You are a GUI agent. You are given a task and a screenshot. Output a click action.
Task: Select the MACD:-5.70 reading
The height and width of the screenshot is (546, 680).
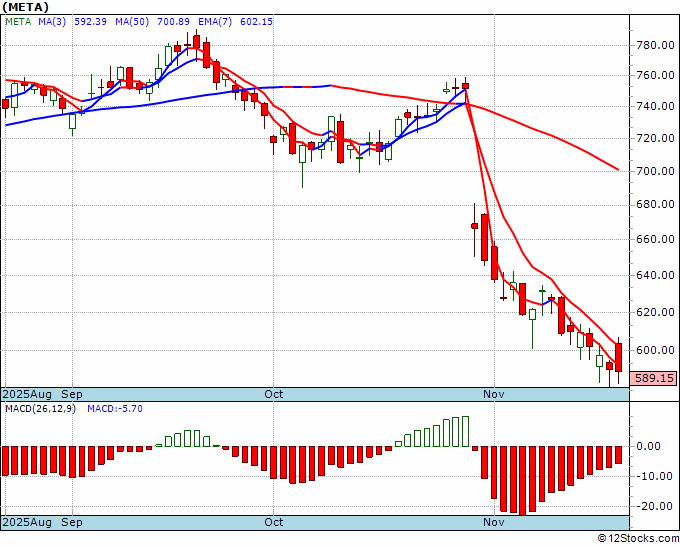115,409
